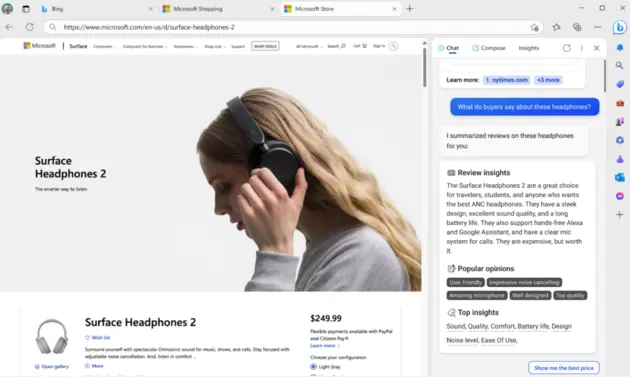Click the headphones Open gallery thumbnail
630x377 pixels.
pyautogui.click(x=52, y=336)
